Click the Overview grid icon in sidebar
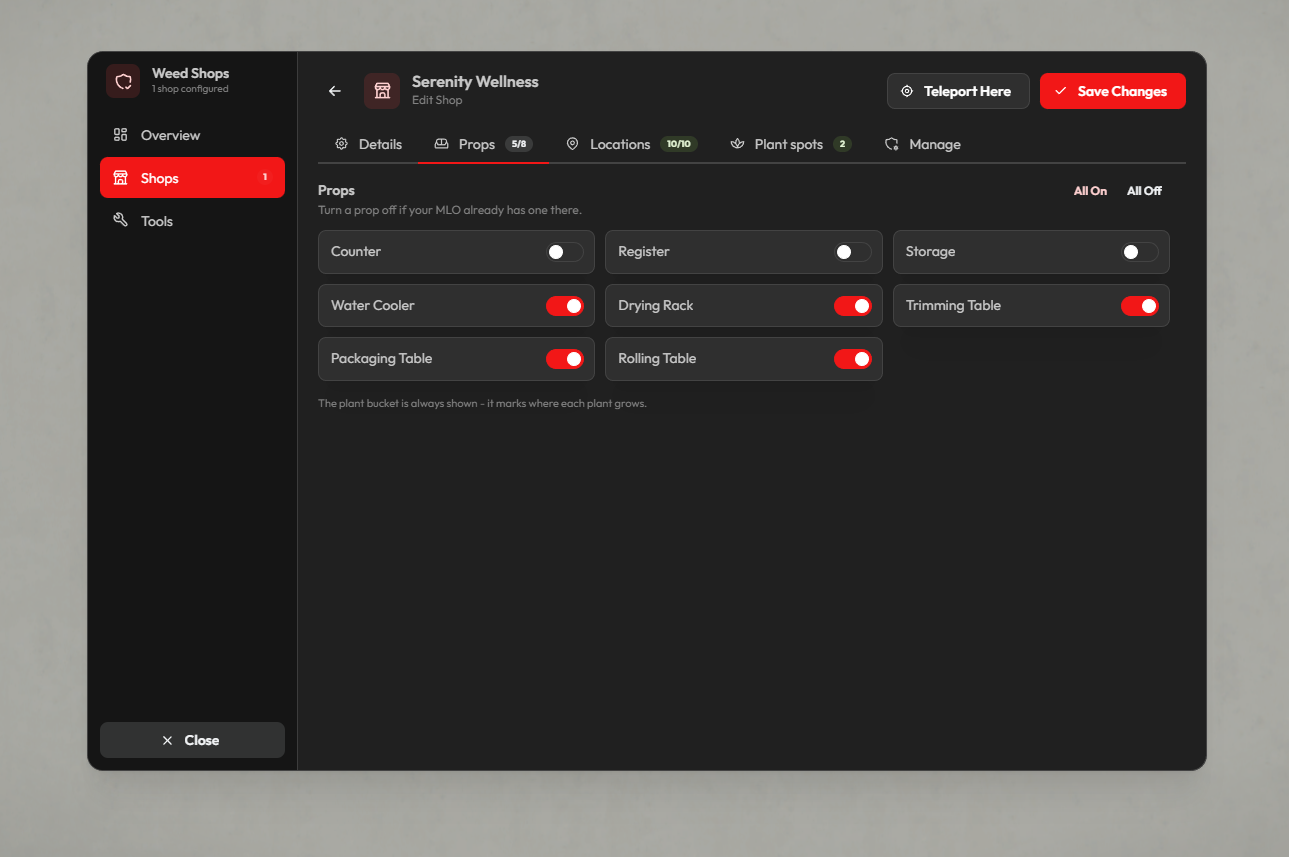Viewport: 1289px width, 857px height. [x=120, y=135]
